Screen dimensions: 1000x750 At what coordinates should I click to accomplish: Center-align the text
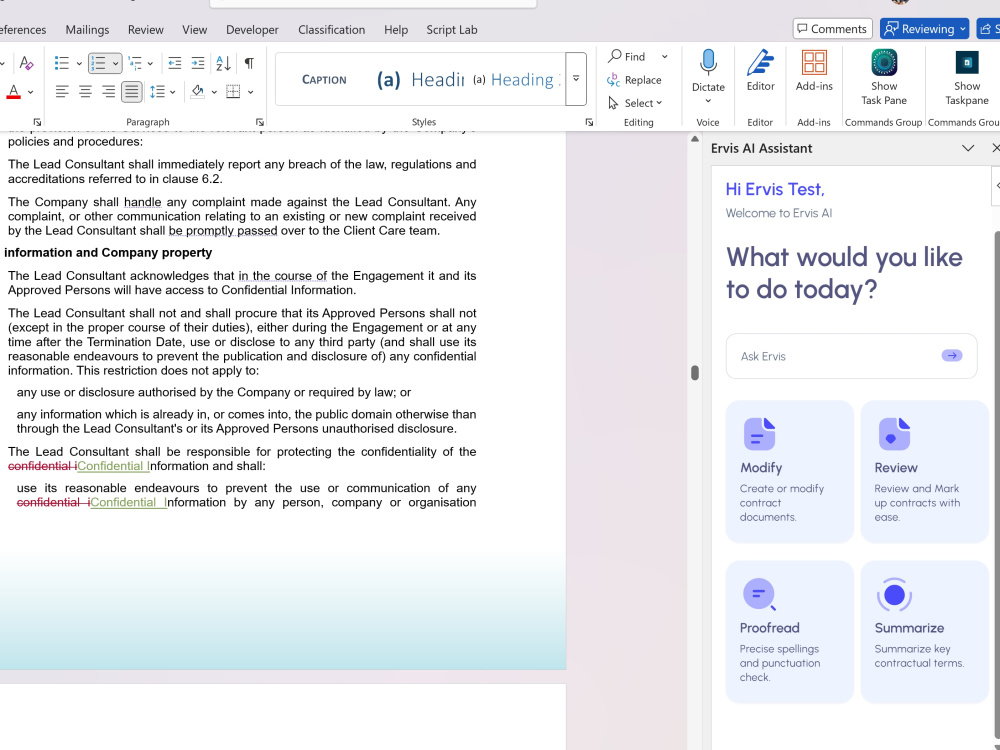(85, 92)
